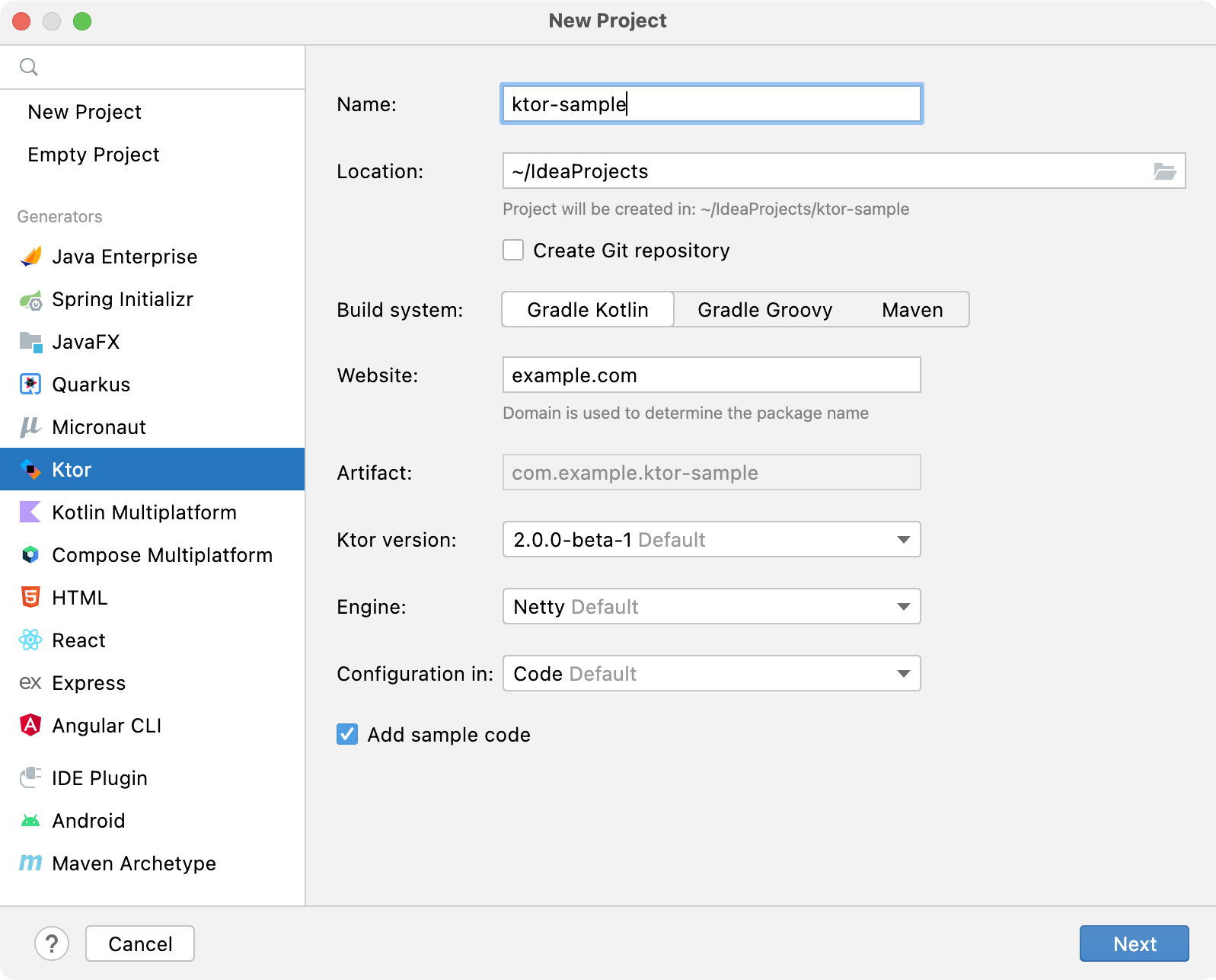This screenshot has width=1216, height=980.
Task: Uncheck Add sample code checkbox
Action: pos(347,734)
